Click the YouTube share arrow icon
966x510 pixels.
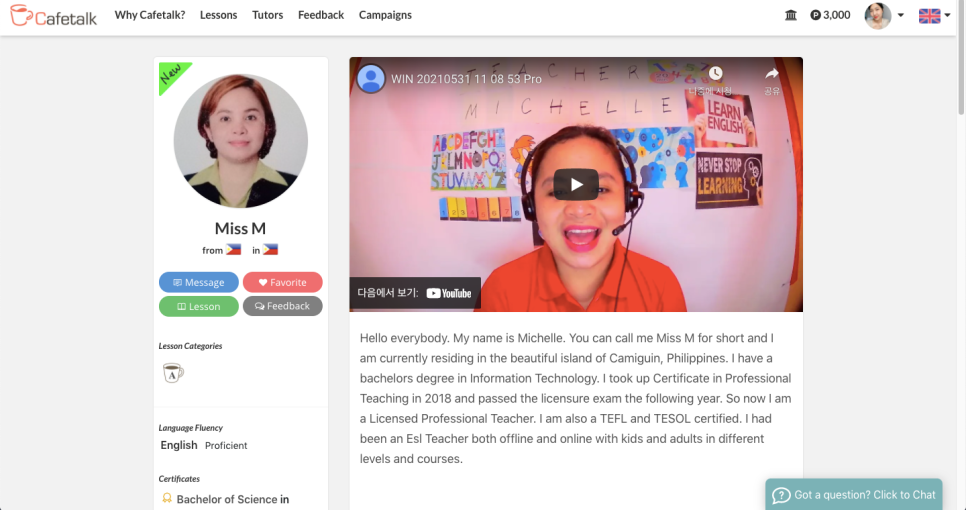click(771, 74)
